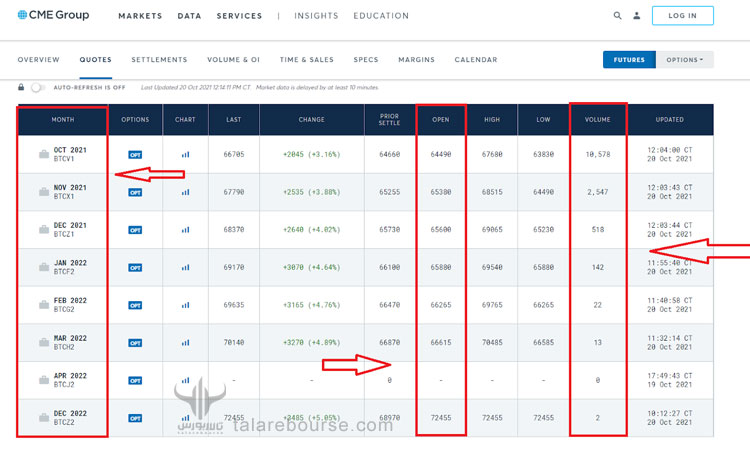Open OCT 2021 BTCV1 contract link
The height and width of the screenshot is (450, 750).
pyautogui.click(x=70, y=154)
